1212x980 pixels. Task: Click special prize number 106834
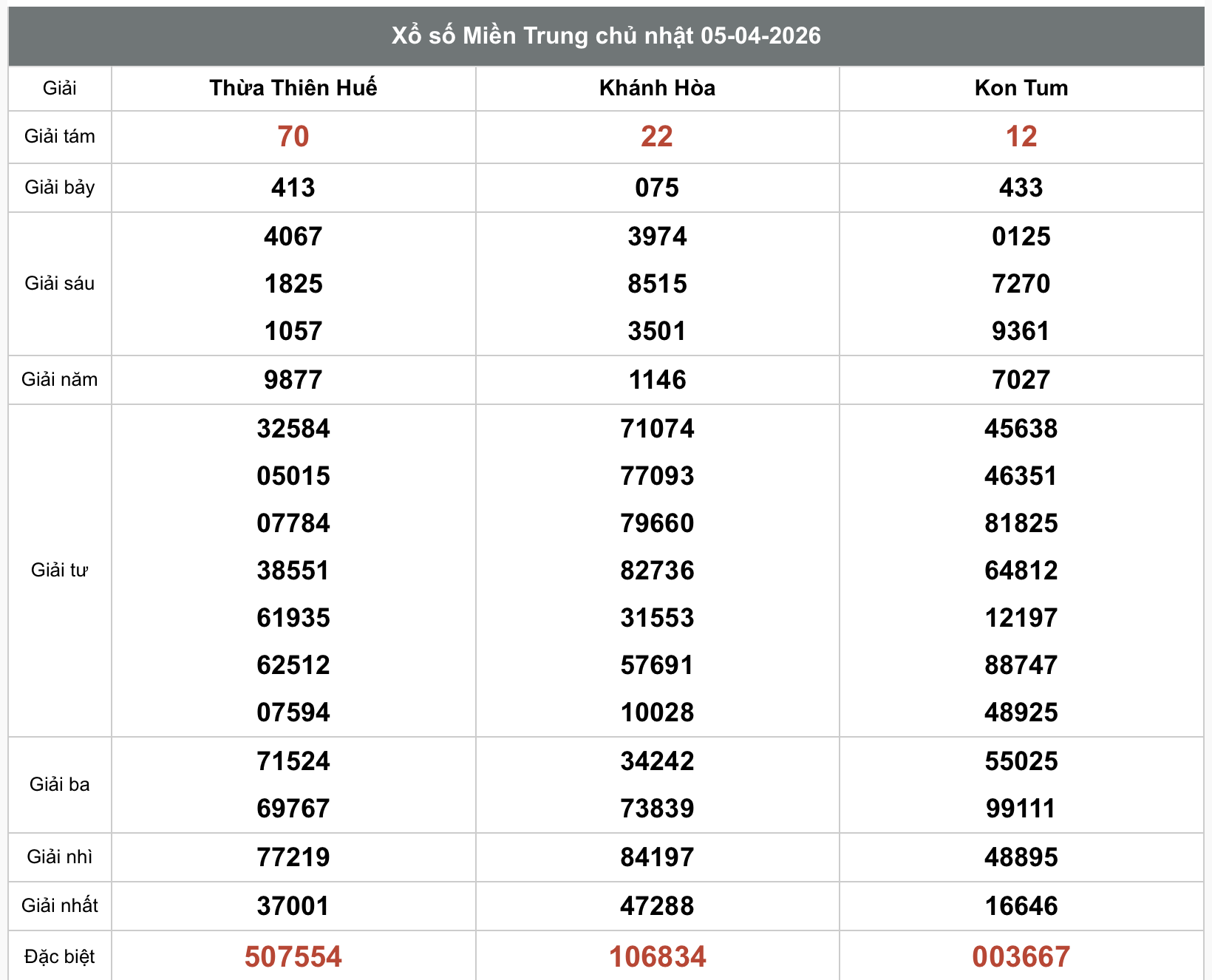[x=657, y=956]
